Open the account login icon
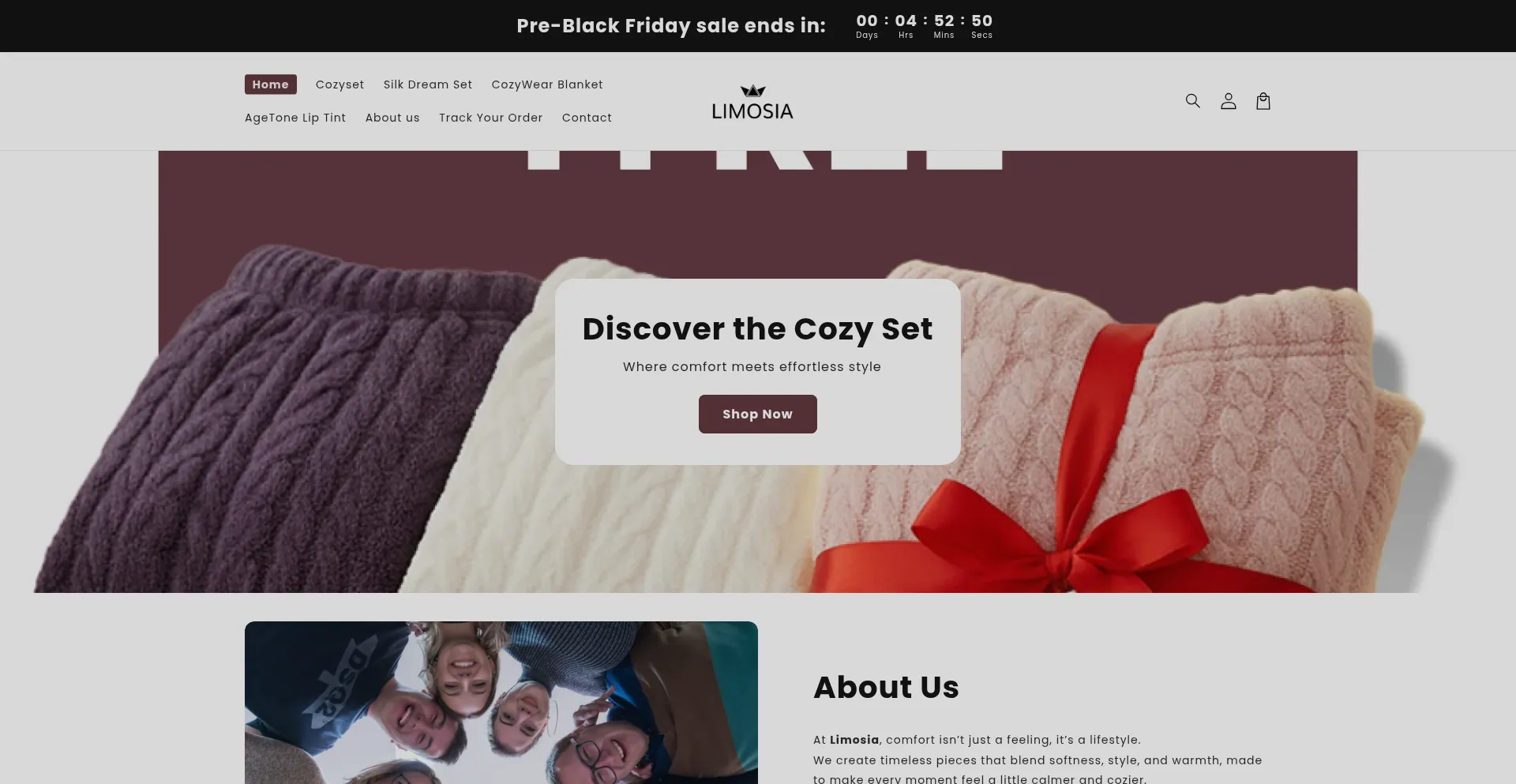This screenshot has height=784, width=1516. coord(1228,101)
